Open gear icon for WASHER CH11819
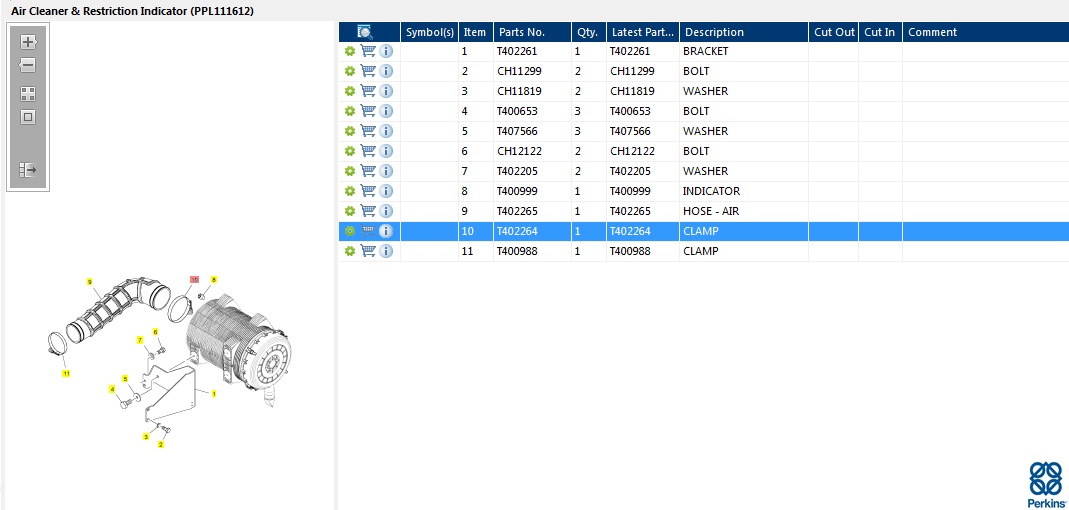The width and height of the screenshot is (1069, 510). click(350, 91)
